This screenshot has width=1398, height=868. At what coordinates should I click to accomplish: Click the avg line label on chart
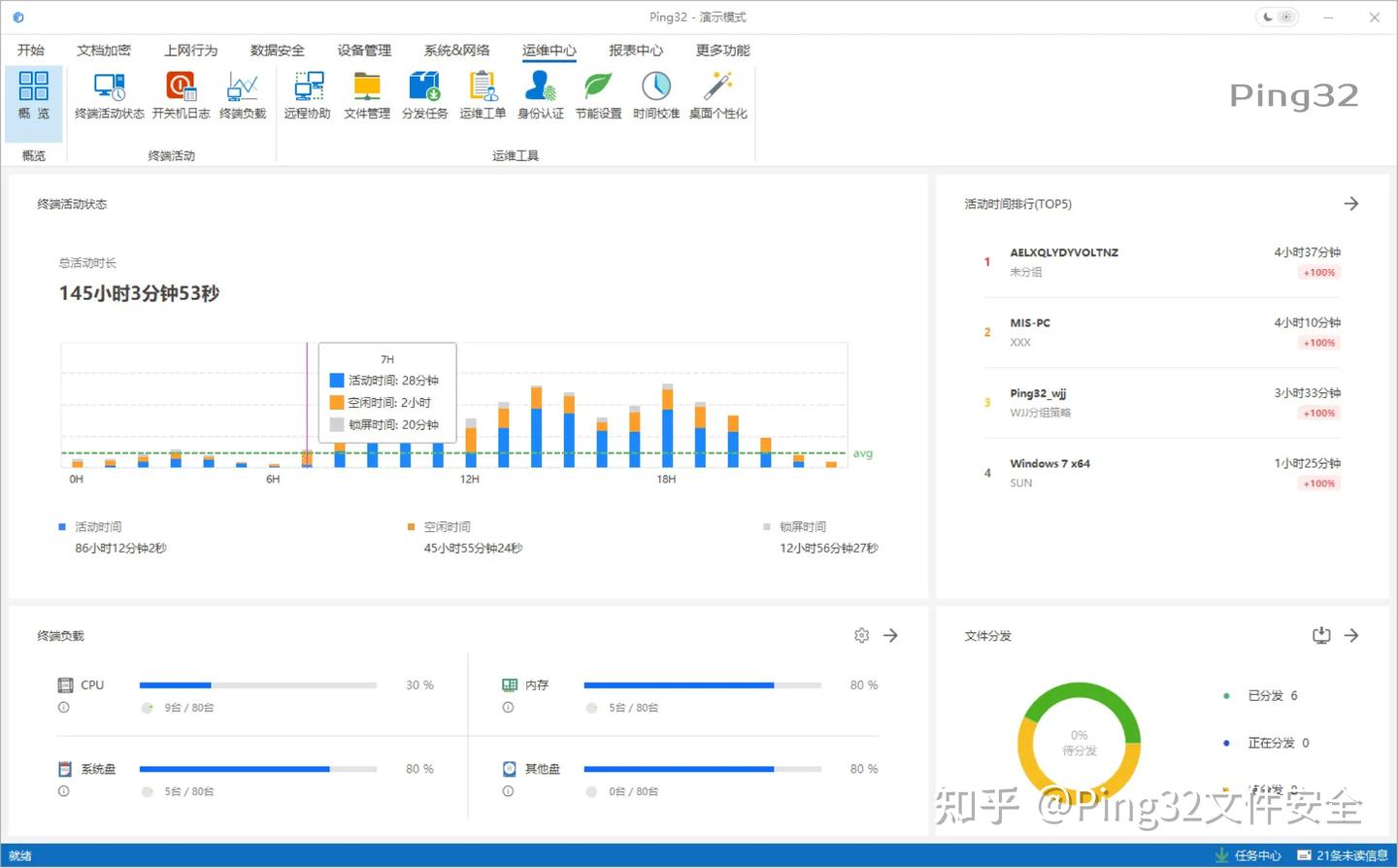click(863, 453)
